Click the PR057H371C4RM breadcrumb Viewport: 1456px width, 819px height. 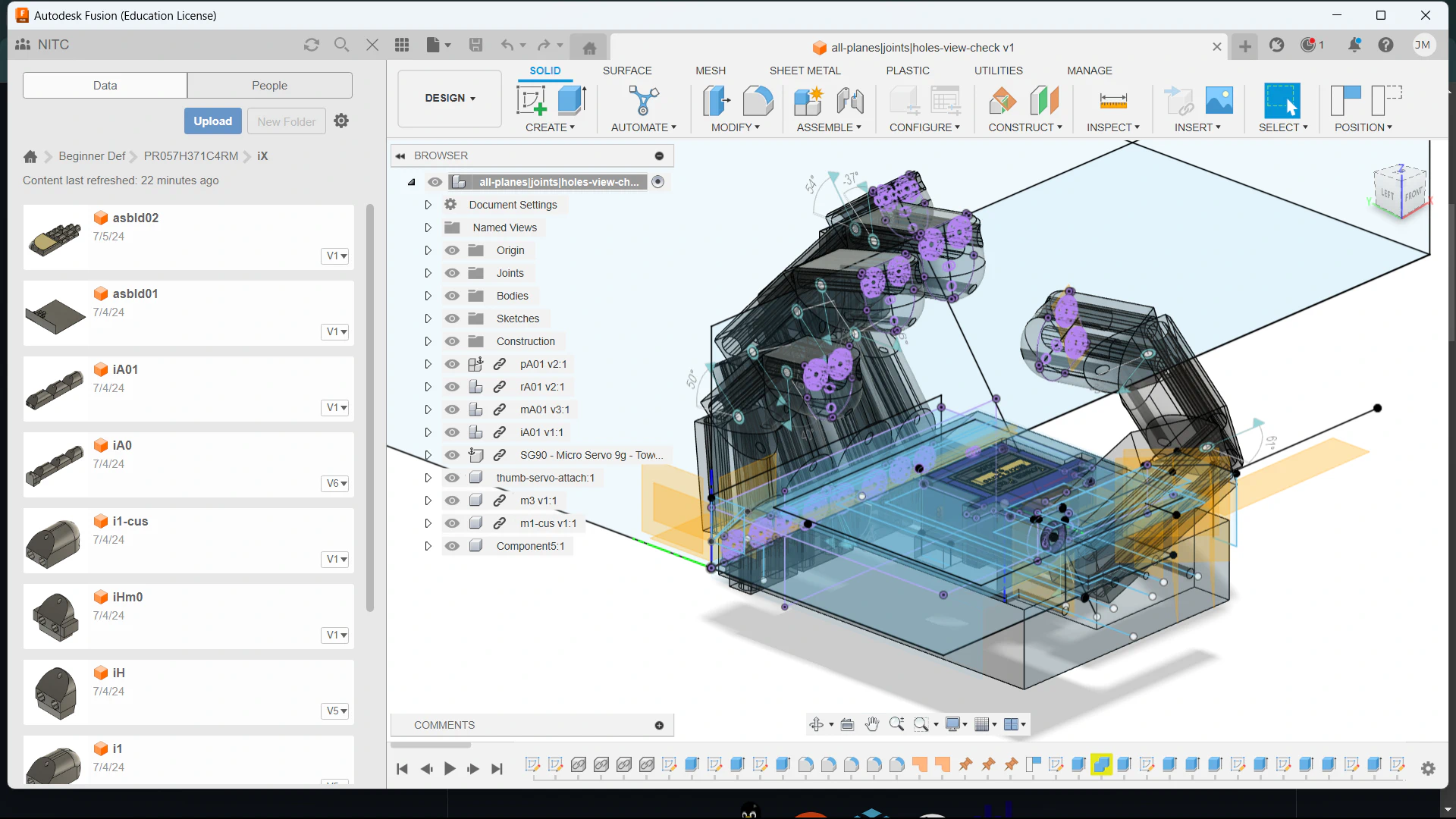[x=191, y=156]
